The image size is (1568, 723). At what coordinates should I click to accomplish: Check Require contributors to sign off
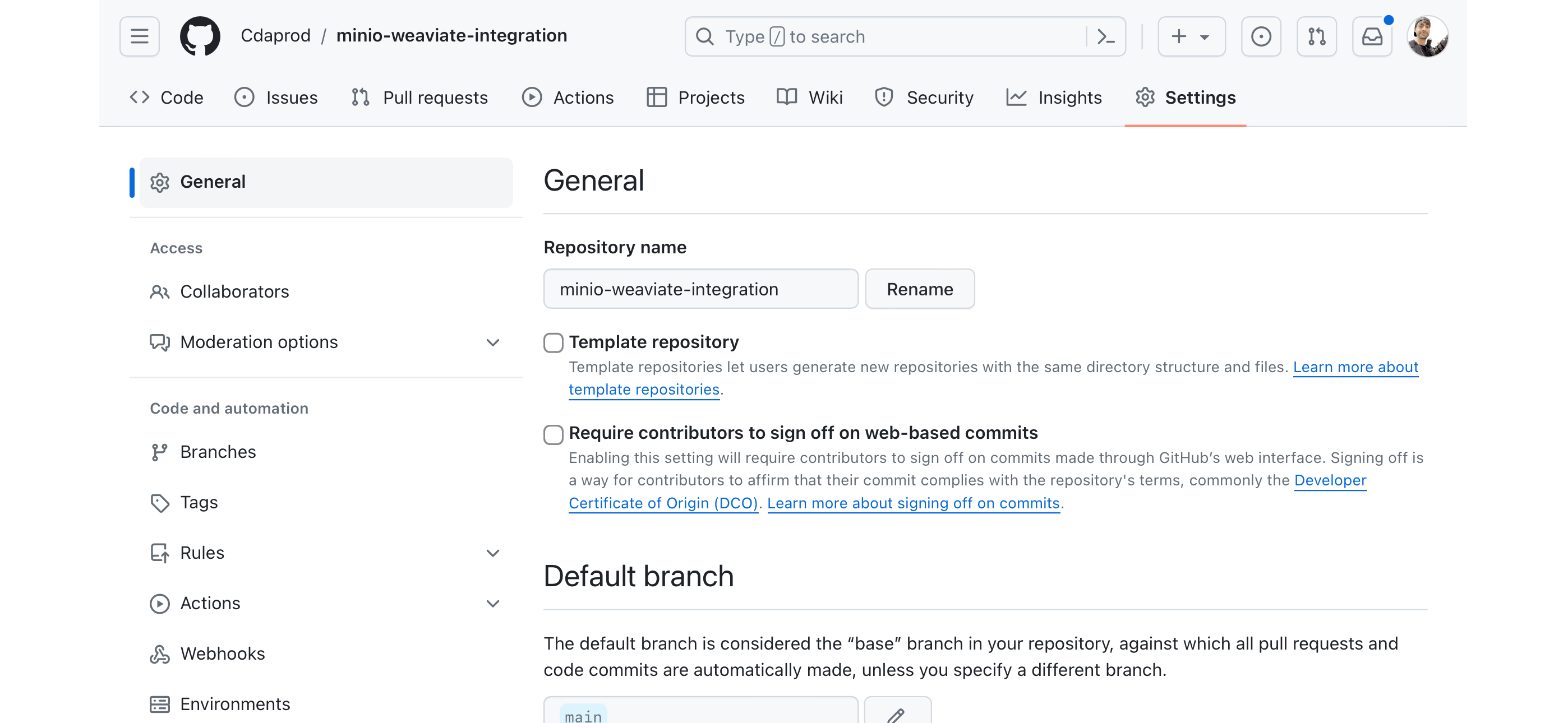553,434
